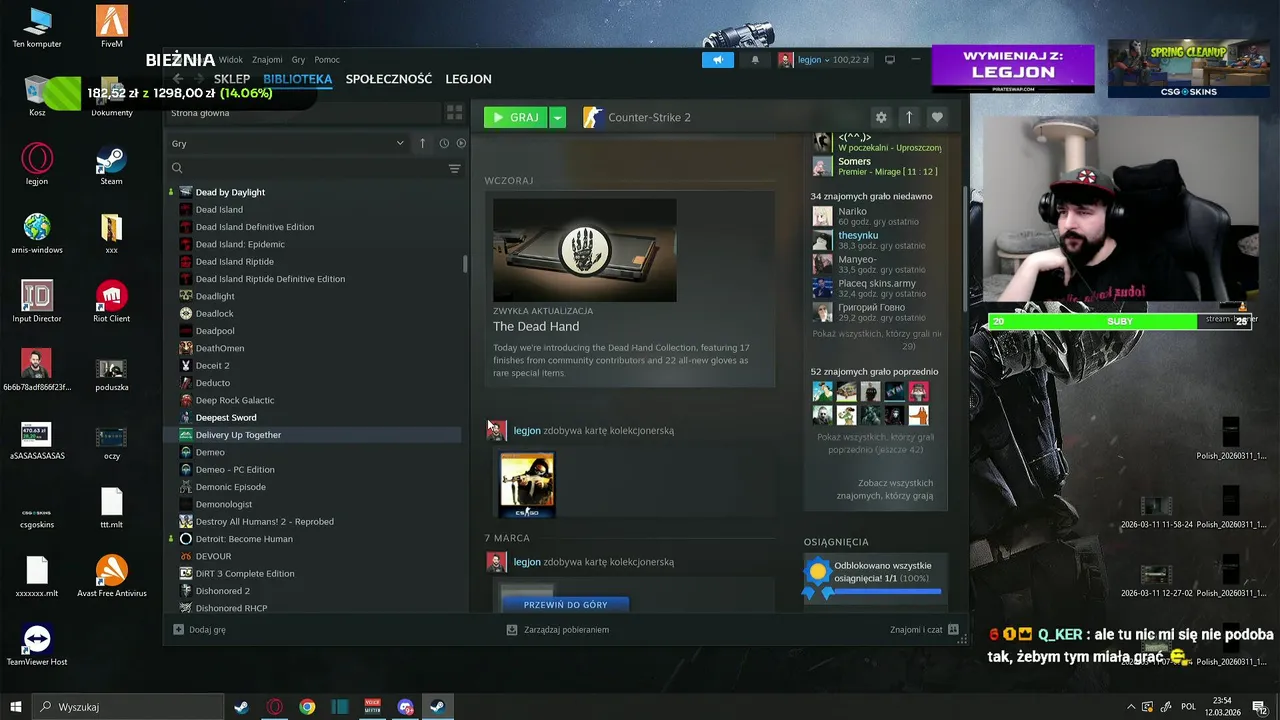Viewport: 1280px width, 720px height.
Task: Click the library search input field
Action: click(305, 169)
